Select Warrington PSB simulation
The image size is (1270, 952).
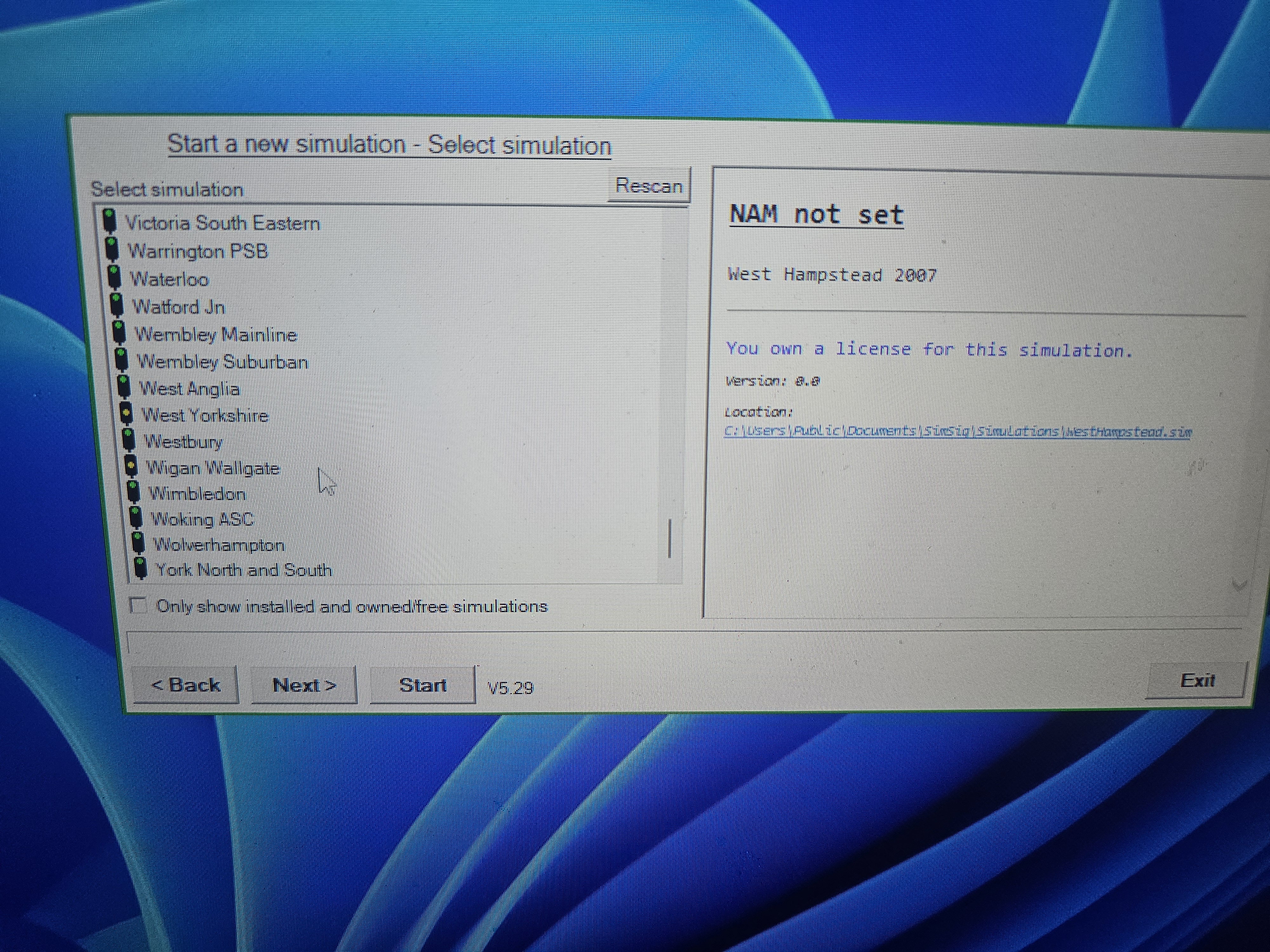click(198, 251)
